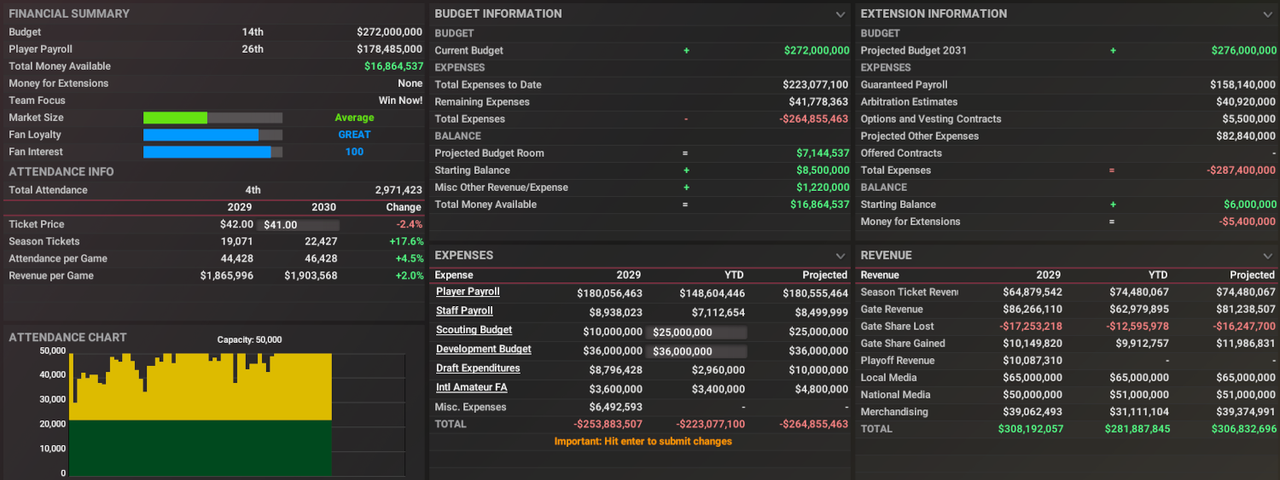Click the Revenue '2029' column header
1280x480 pixels.
click(x=1049, y=275)
